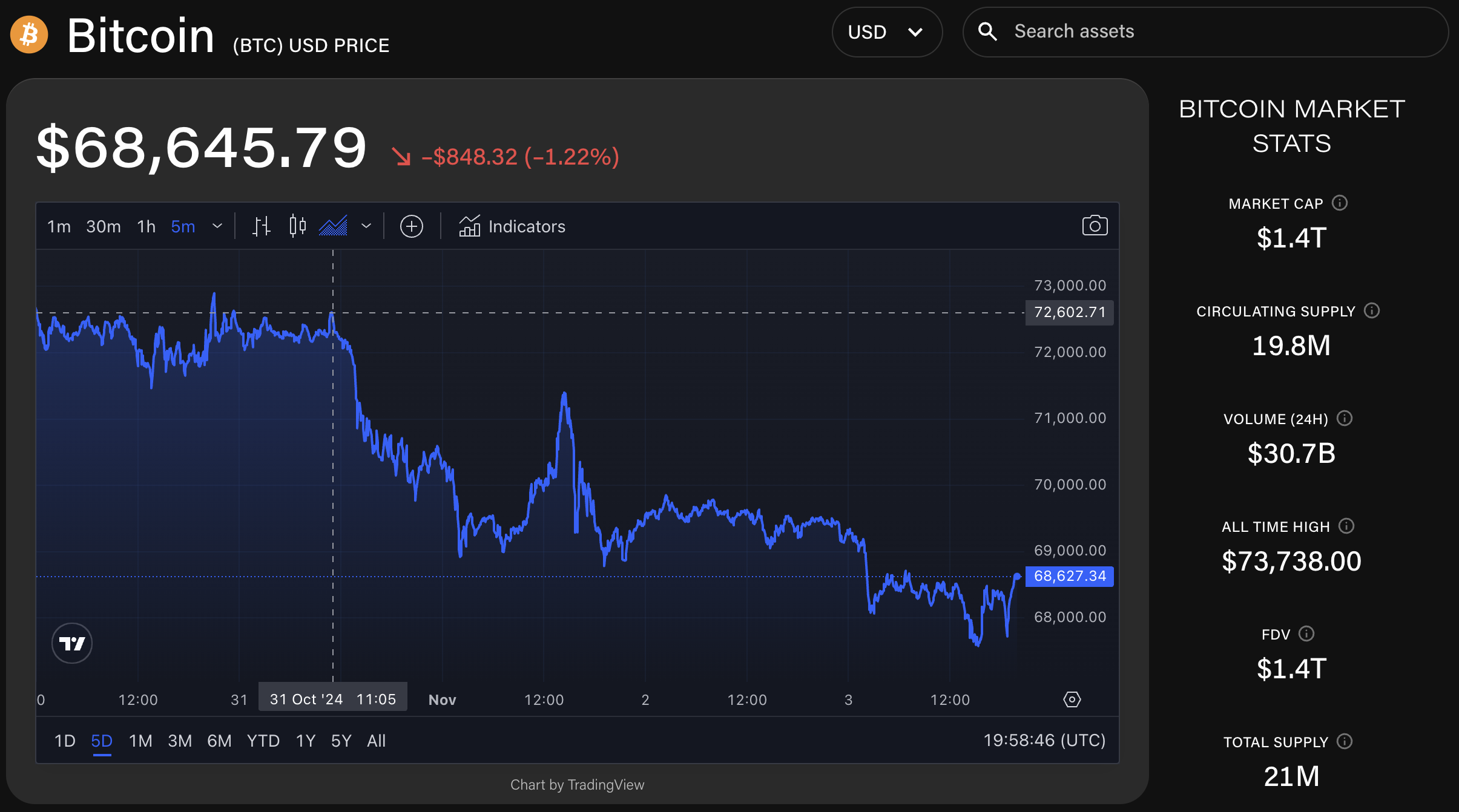The height and width of the screenshot is (812, 1459).
Task: Expand the chart style dropdown chevron
Action: (x=366, y=226)
